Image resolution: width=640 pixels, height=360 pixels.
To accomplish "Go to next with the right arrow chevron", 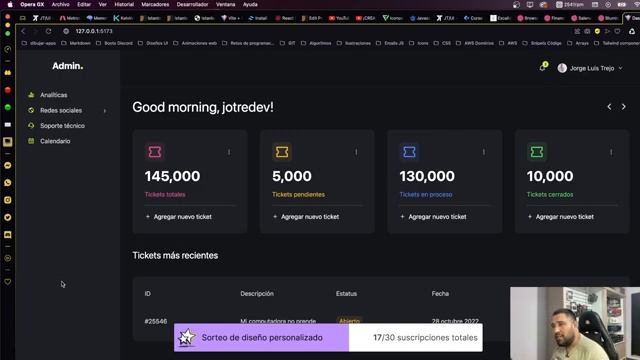I will [623, 107].
